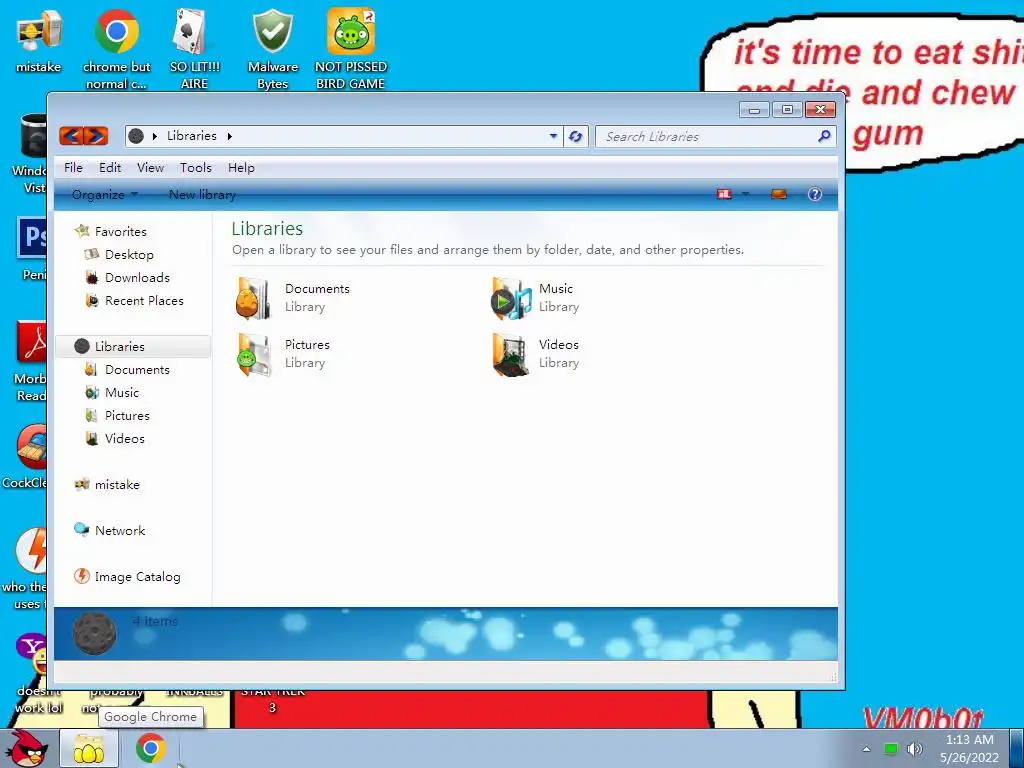Click the green network tray icon

coord(891,748)
